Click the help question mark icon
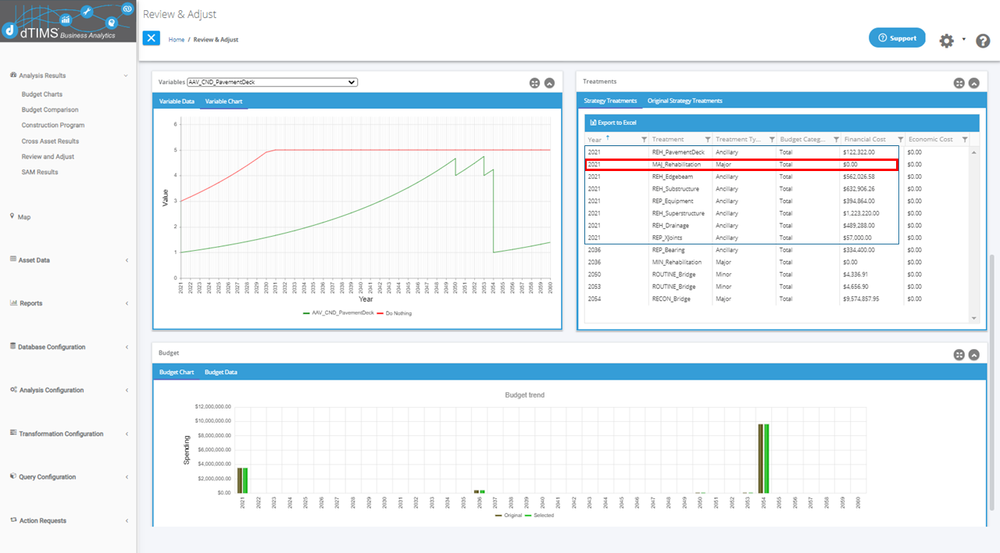 point(983,41)
